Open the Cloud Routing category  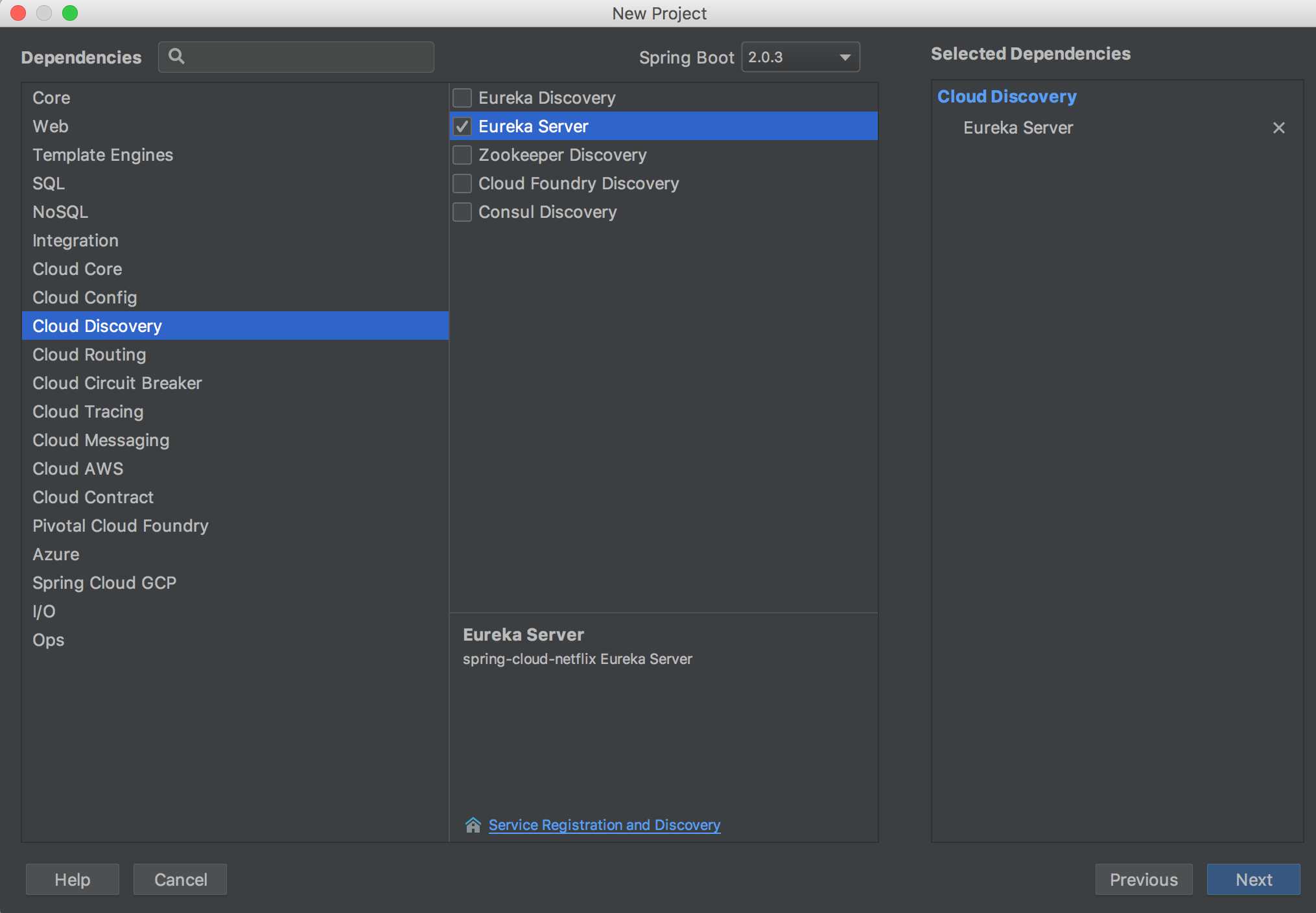point(235,355)
